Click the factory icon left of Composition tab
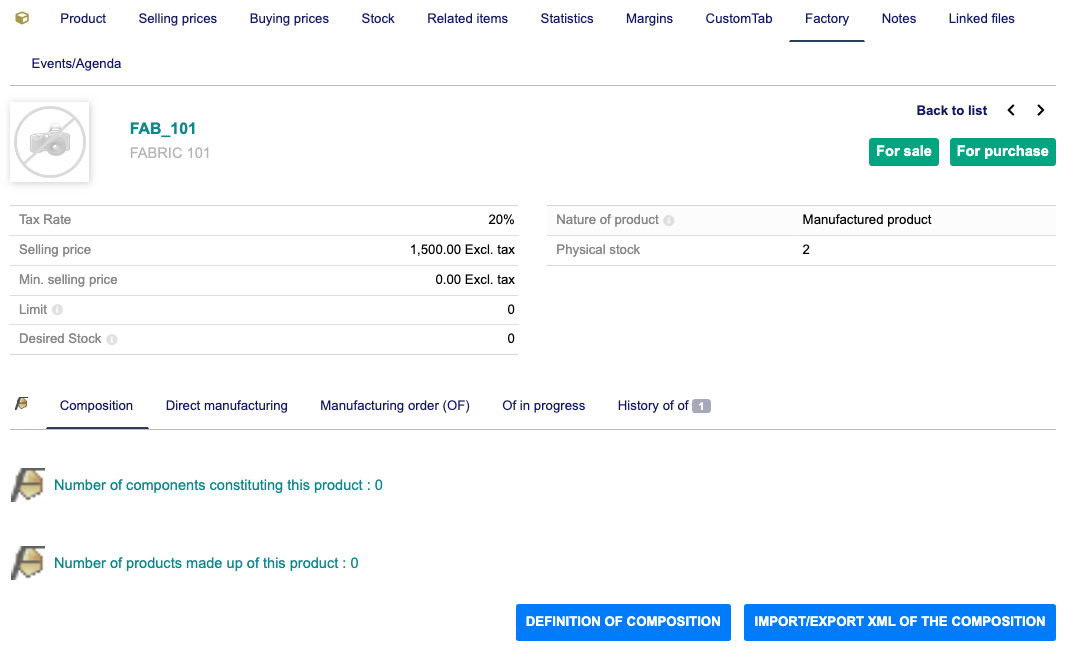The image size is (1066, 649). pos(22,404)
